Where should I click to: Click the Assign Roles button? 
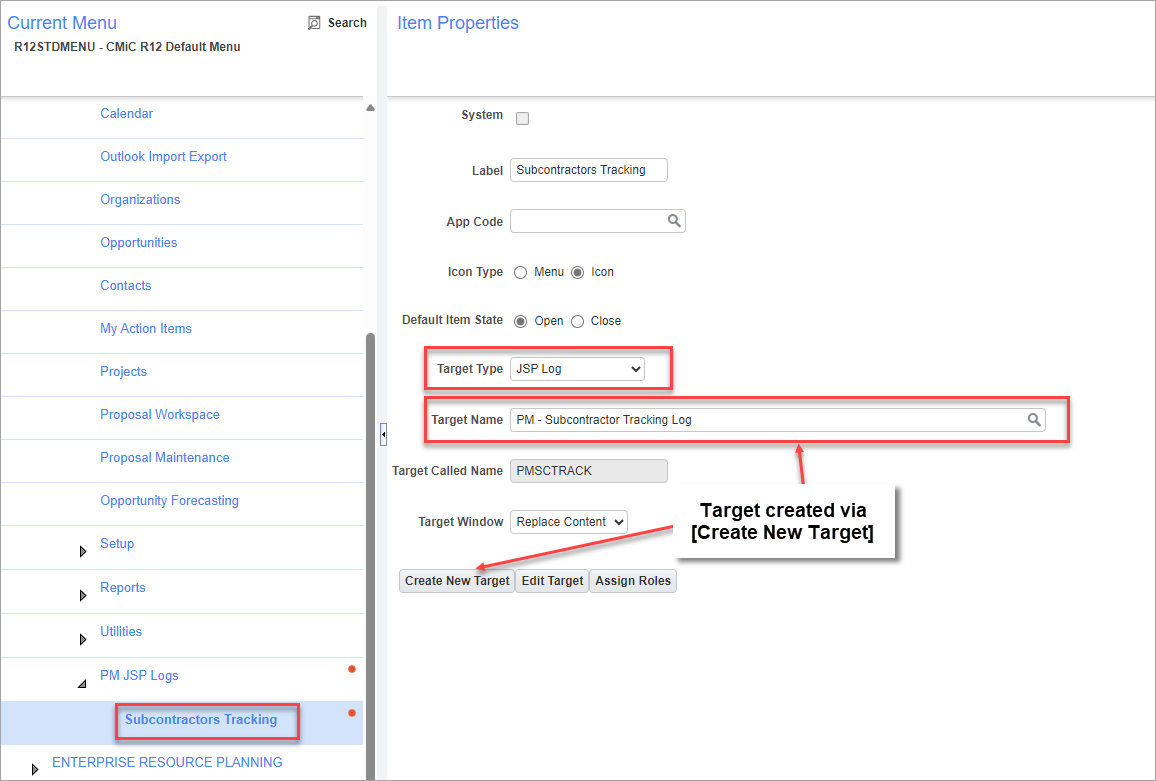pyautogui.click(x=632, y=580)
